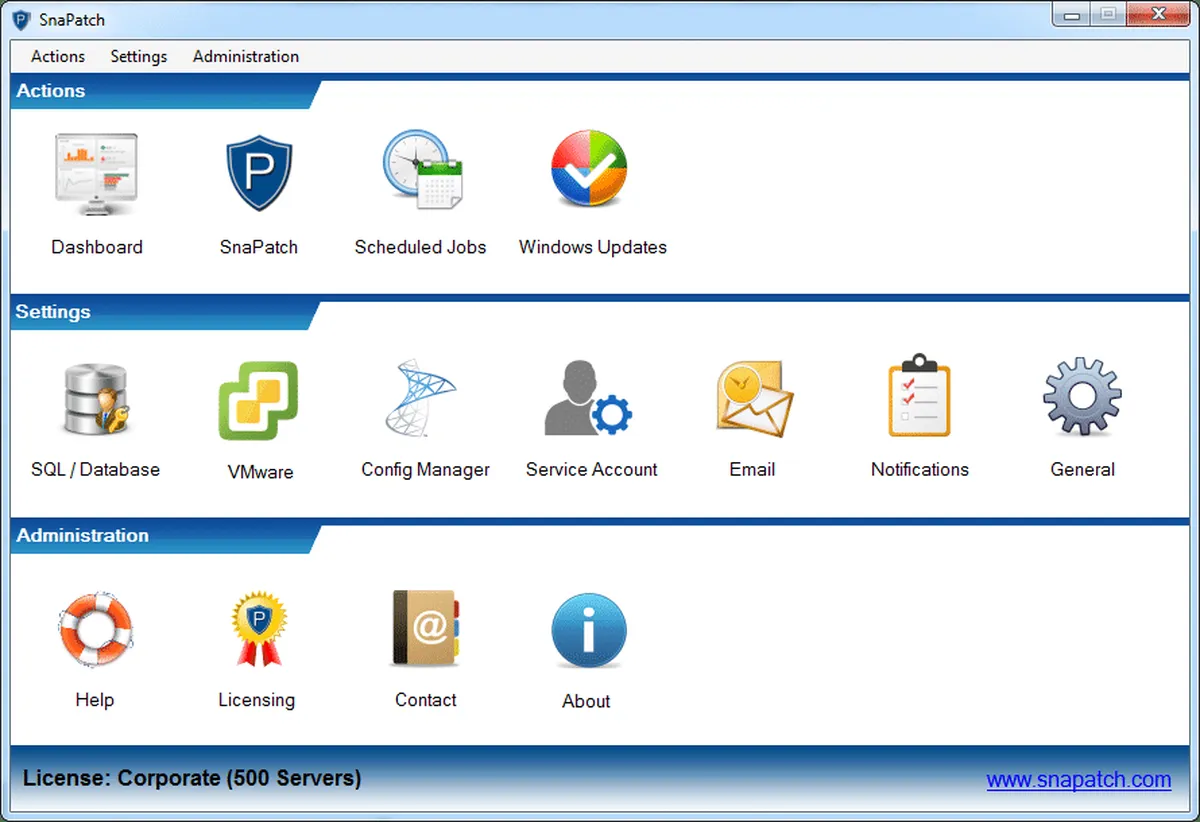This screenshot has height=822, width=1200.
Task: Open the Email envelope icon
Action: point(754,398)
